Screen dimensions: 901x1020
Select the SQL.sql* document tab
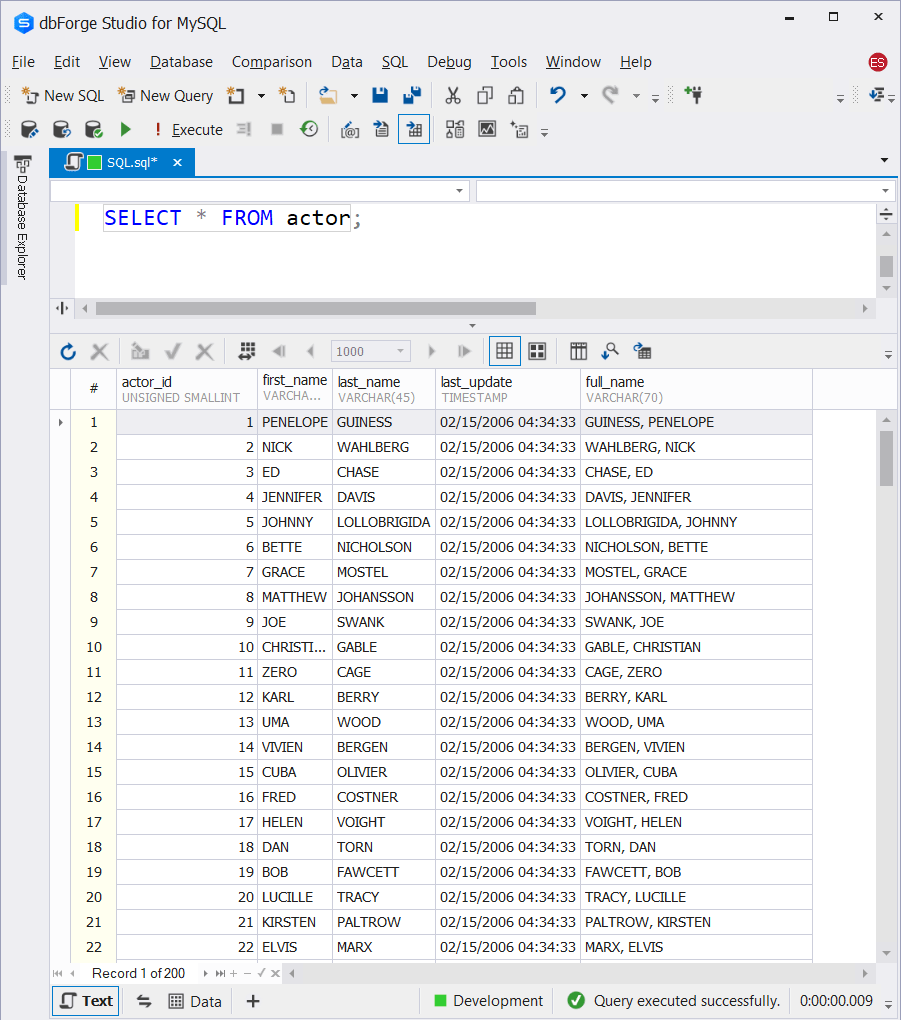pyautogui.click(x=122, y=163)
